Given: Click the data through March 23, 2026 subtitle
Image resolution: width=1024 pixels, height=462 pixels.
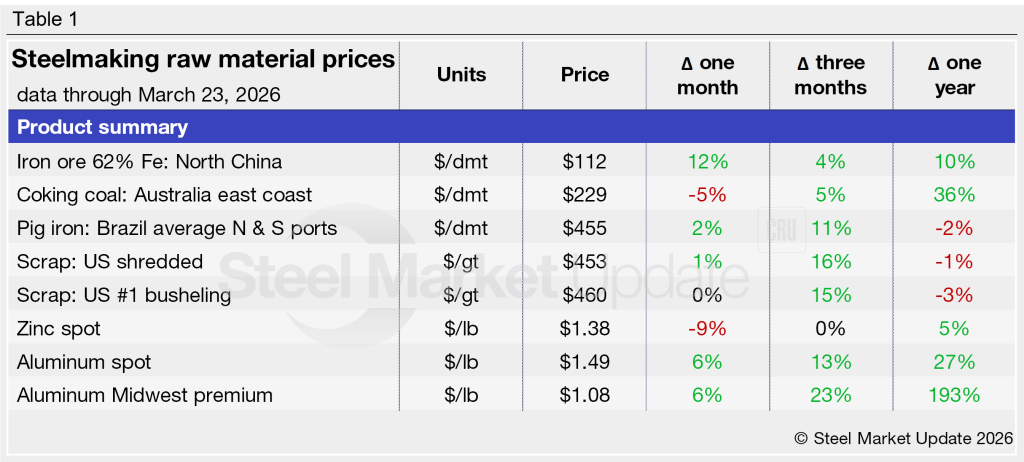Looking at the screenshot, I should point(148,95).
